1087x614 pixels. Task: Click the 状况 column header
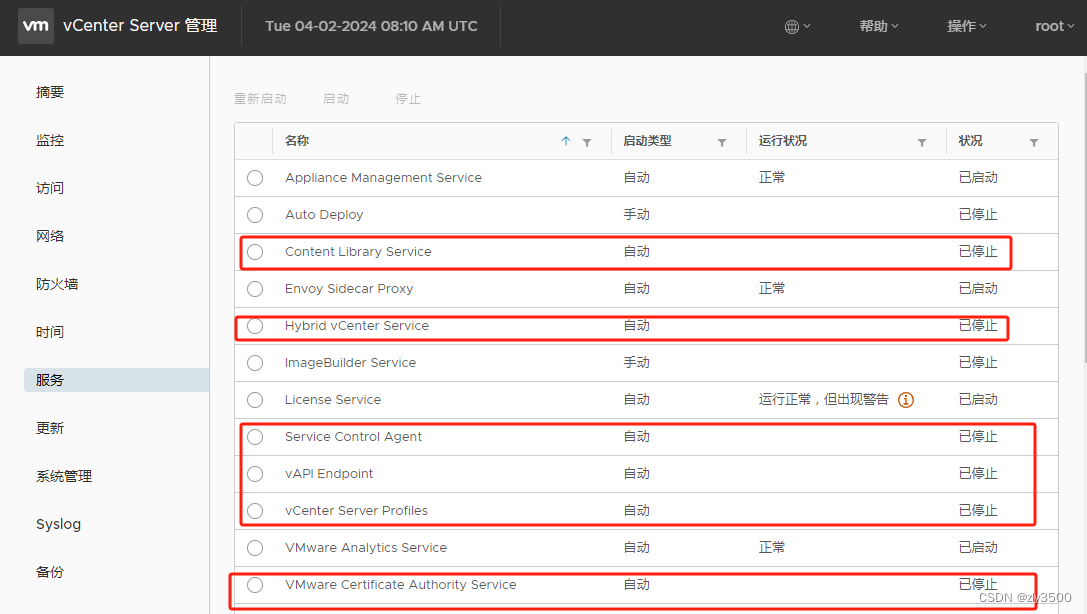[x=971, y=141]
